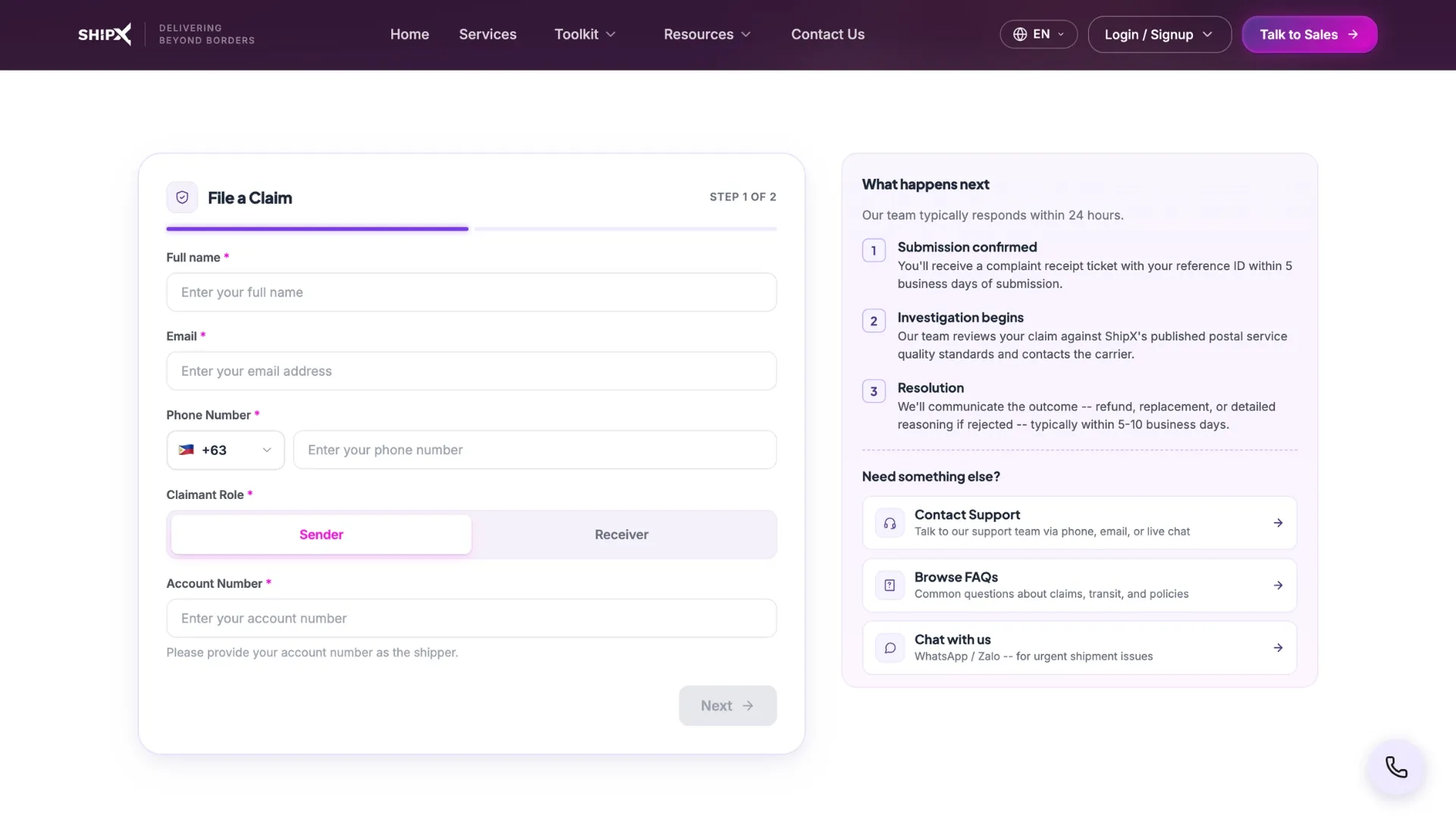The height and width of the screenshot is (819, 1456).
Task: Click the Chat with us bubble icon
Action: point(890,648)
